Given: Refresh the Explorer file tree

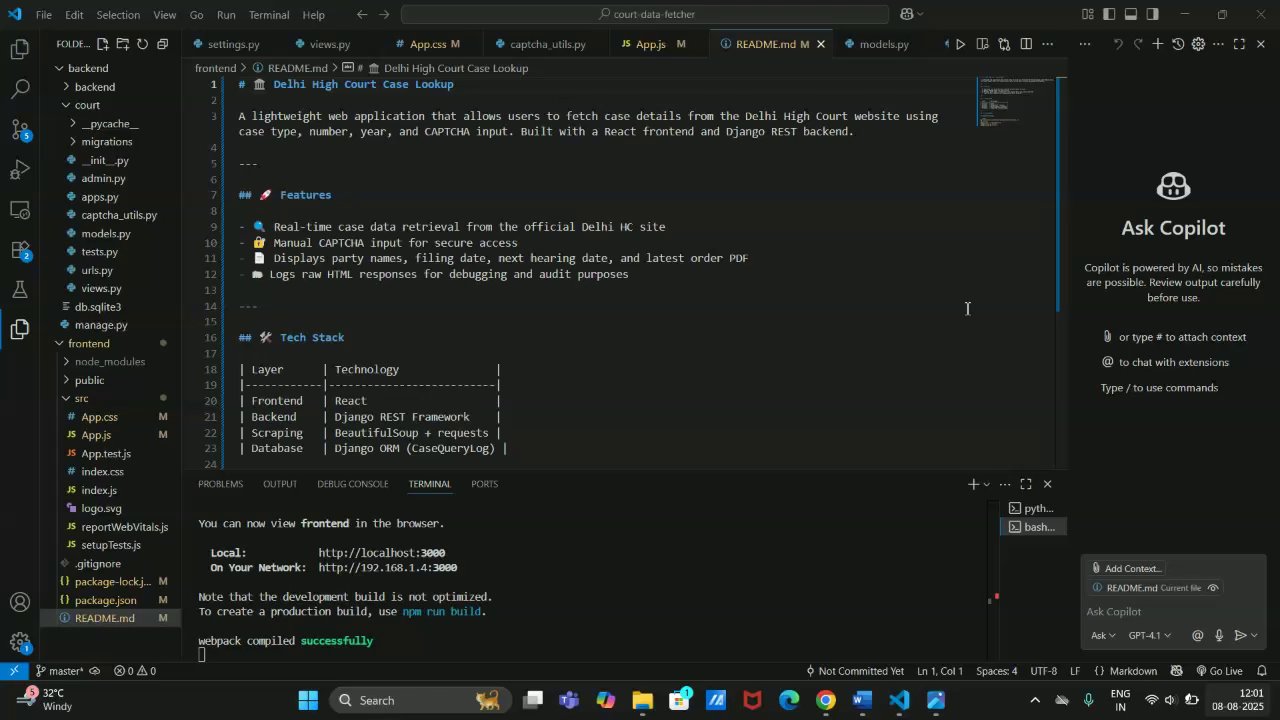Looking at the screenshot, I should pos(142,44).
